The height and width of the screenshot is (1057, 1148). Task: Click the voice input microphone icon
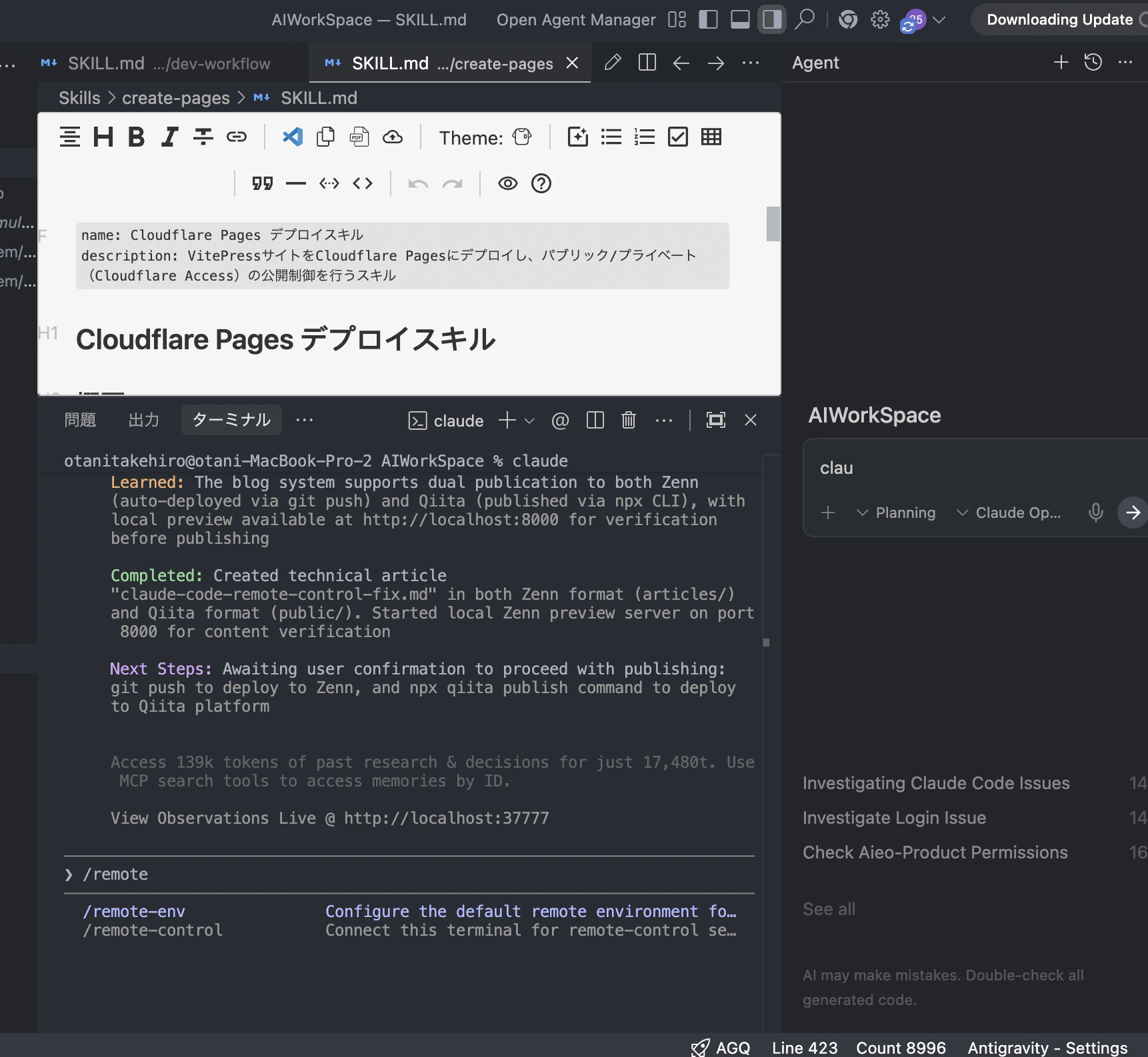click(1095, 513)
